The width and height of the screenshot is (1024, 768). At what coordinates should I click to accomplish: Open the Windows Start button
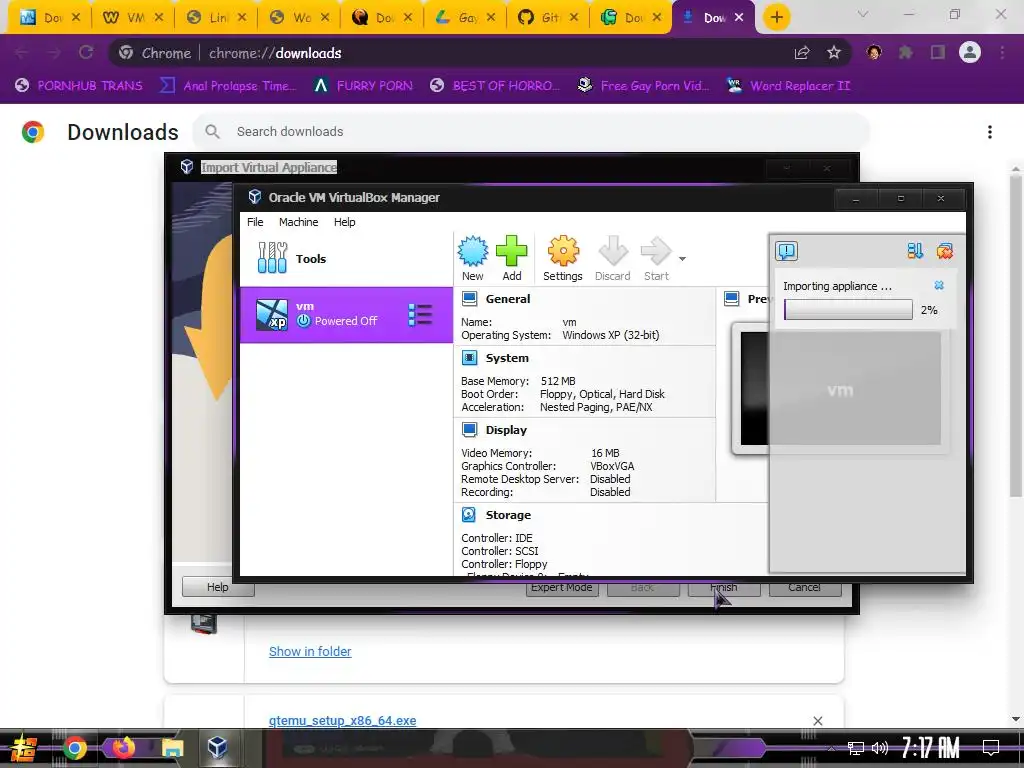24,748
